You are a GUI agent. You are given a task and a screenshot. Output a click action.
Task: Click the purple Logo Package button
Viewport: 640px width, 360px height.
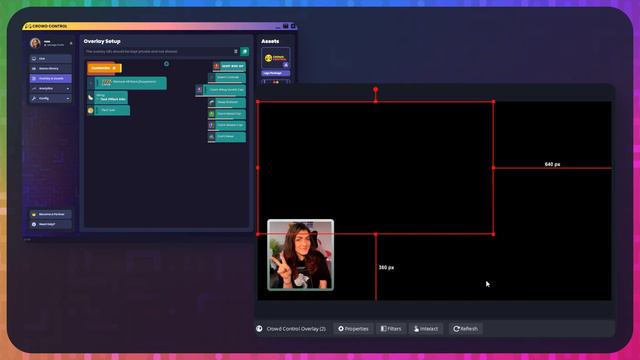(276, 73)
